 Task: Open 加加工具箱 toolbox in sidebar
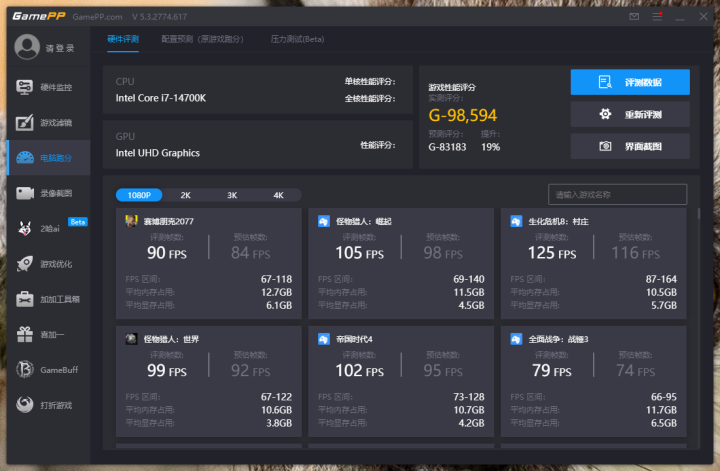[49, 299]
